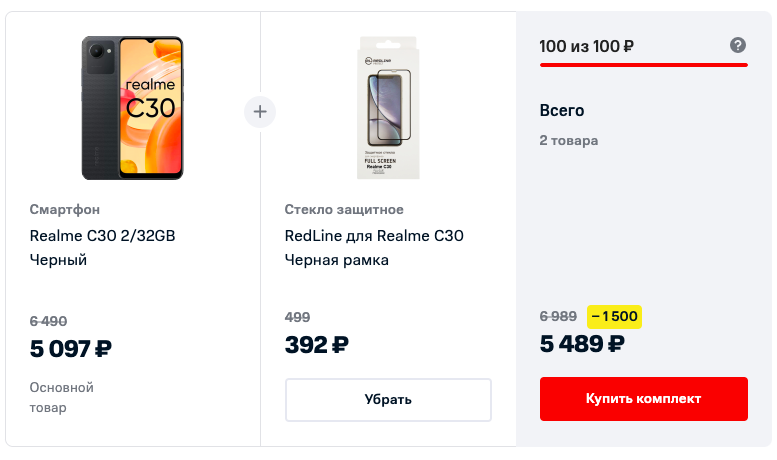Screen dimensions: 777x460
Task: Click the plus icon between products
Action: (x=260, y=112)
